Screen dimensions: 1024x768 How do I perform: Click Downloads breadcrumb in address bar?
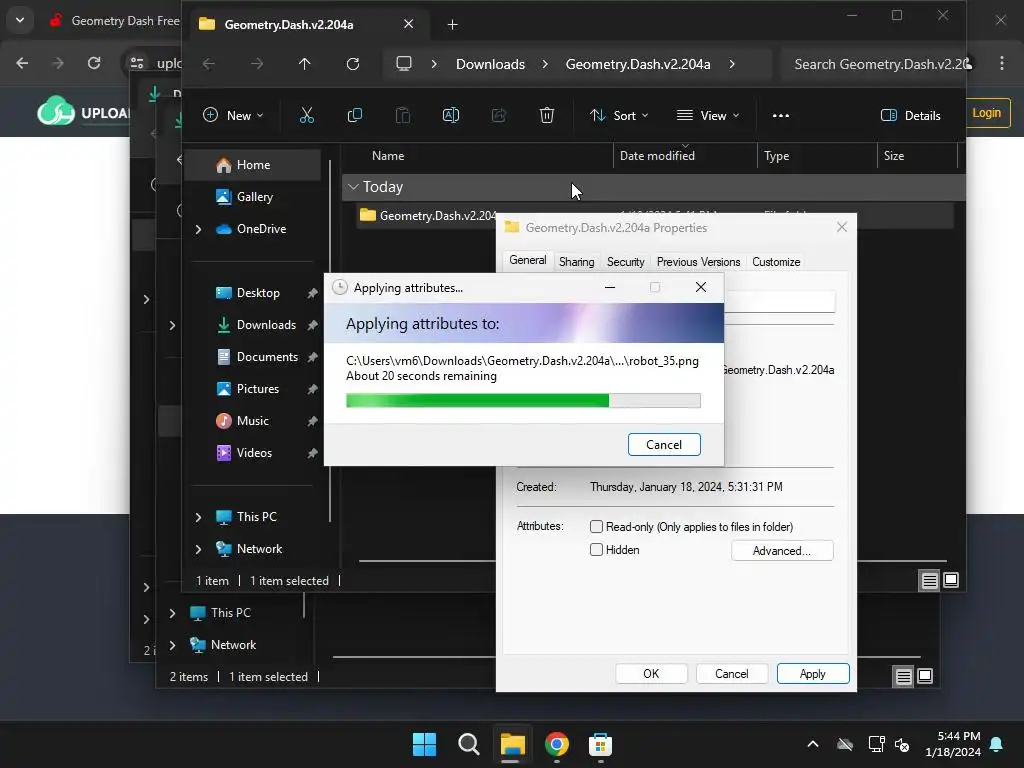tap(490, 64)
